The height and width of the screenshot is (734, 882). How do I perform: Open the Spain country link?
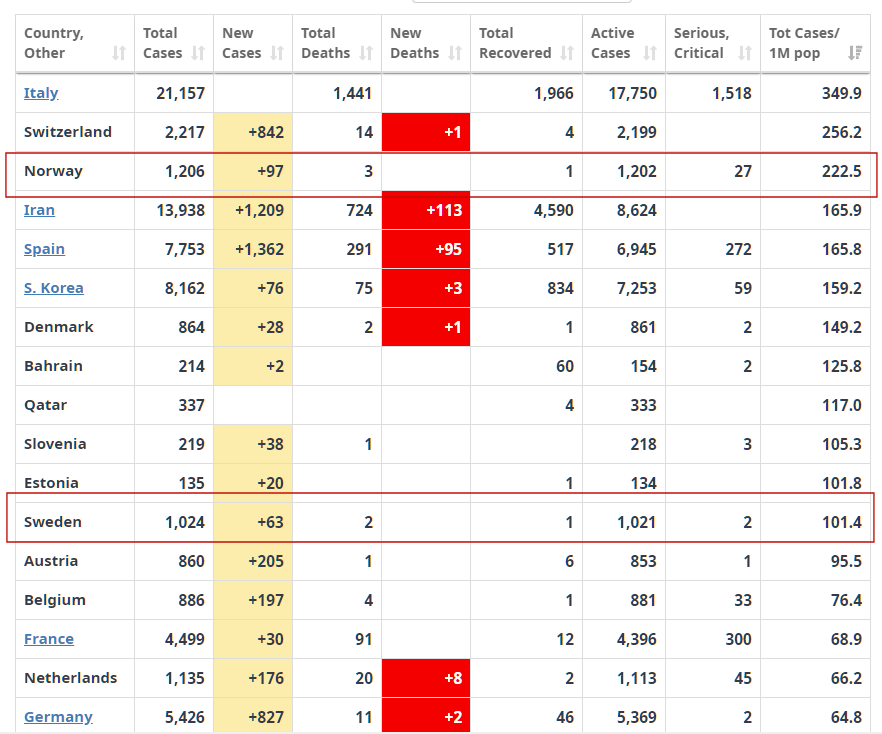pyautogui.click(x=44, y=249)
